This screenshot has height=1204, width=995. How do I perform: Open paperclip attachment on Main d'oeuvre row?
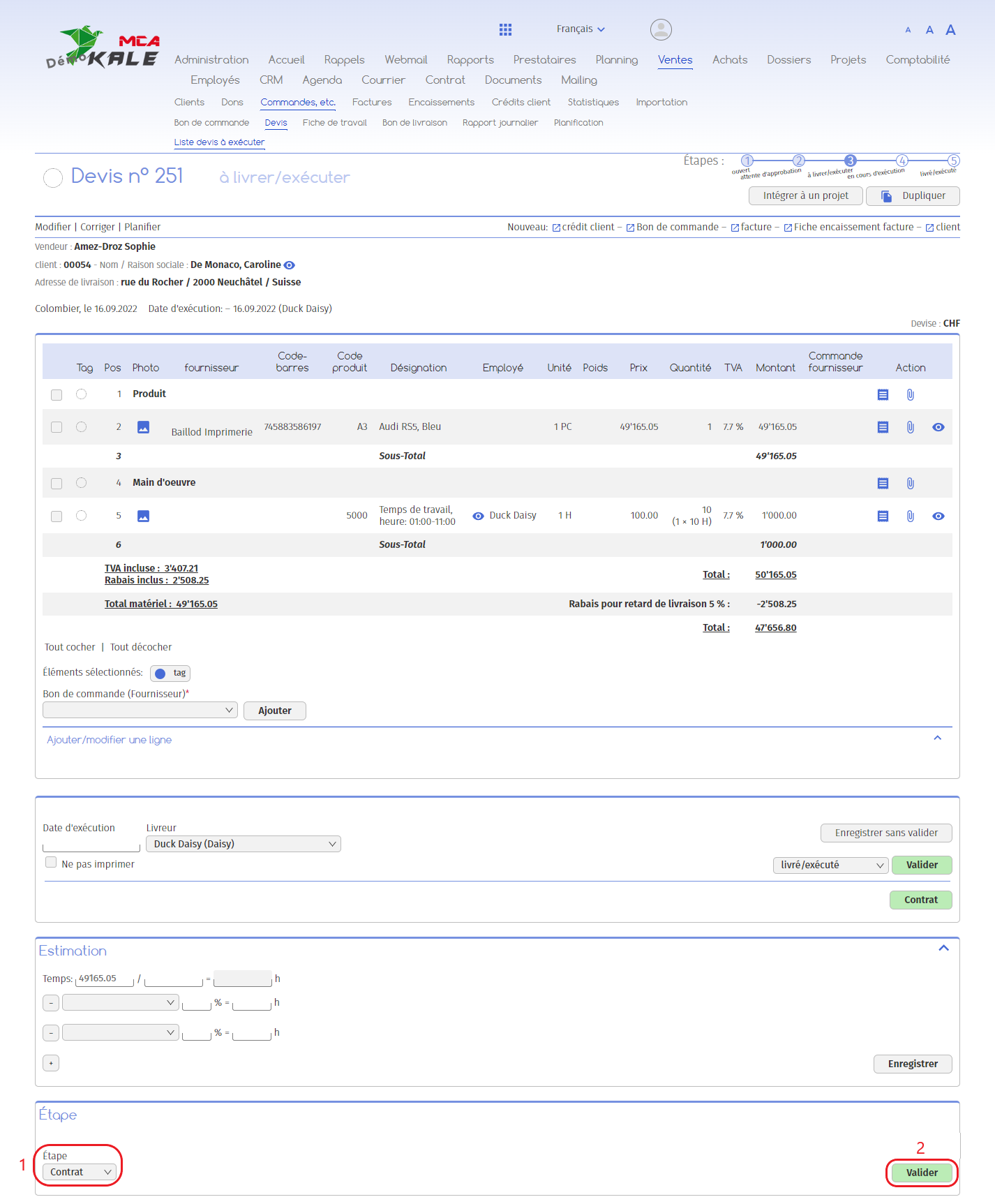point(910,483)
